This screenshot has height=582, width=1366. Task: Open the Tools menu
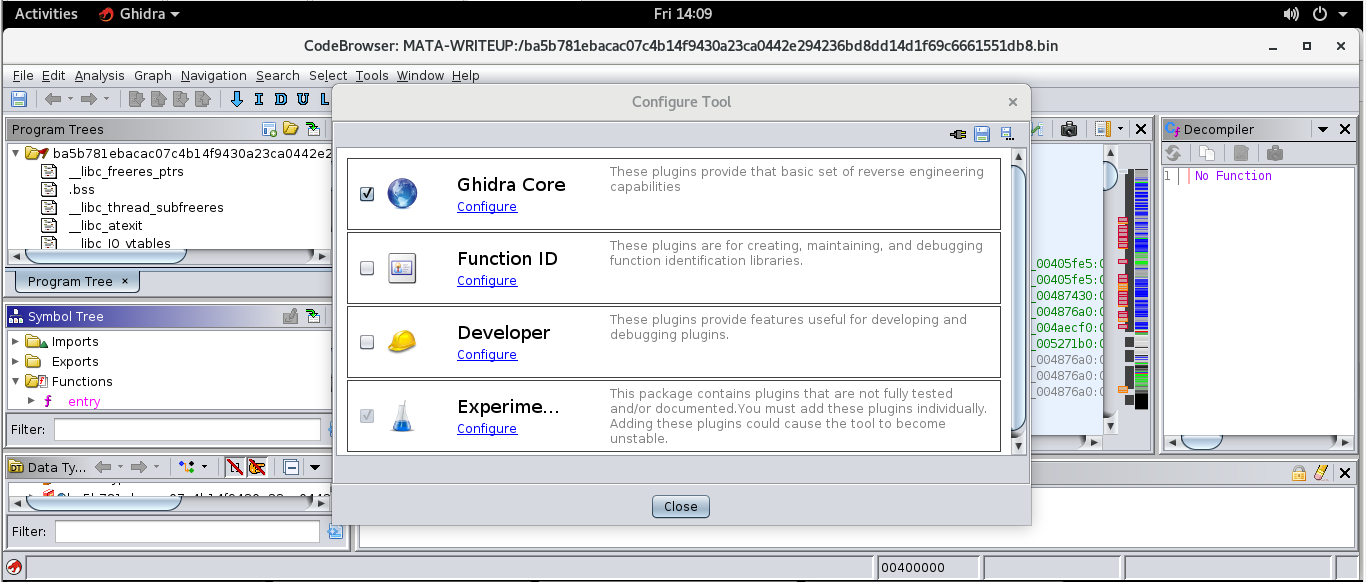pos(372,76)
